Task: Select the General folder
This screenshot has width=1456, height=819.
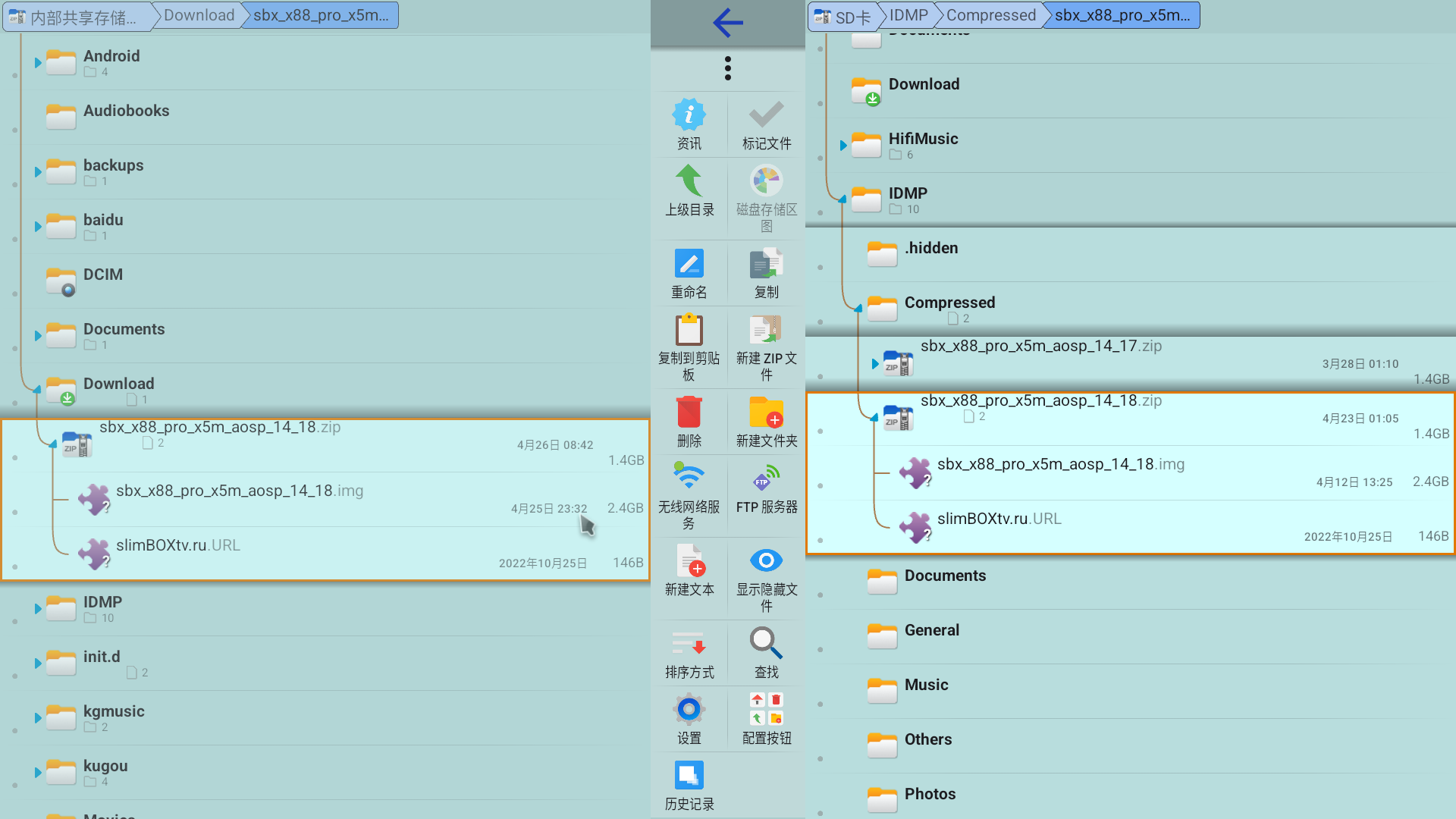Action: (x=1131, y=637)
